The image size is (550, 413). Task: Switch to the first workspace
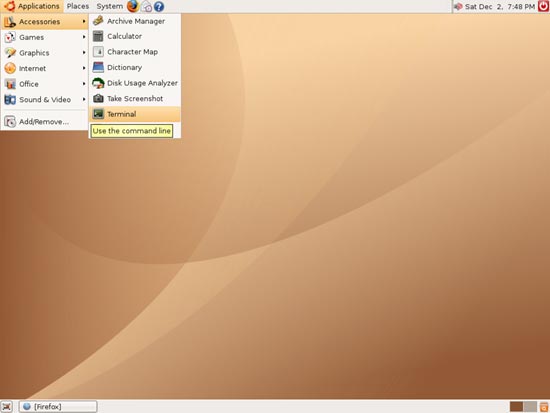click(x=516, y=407)
